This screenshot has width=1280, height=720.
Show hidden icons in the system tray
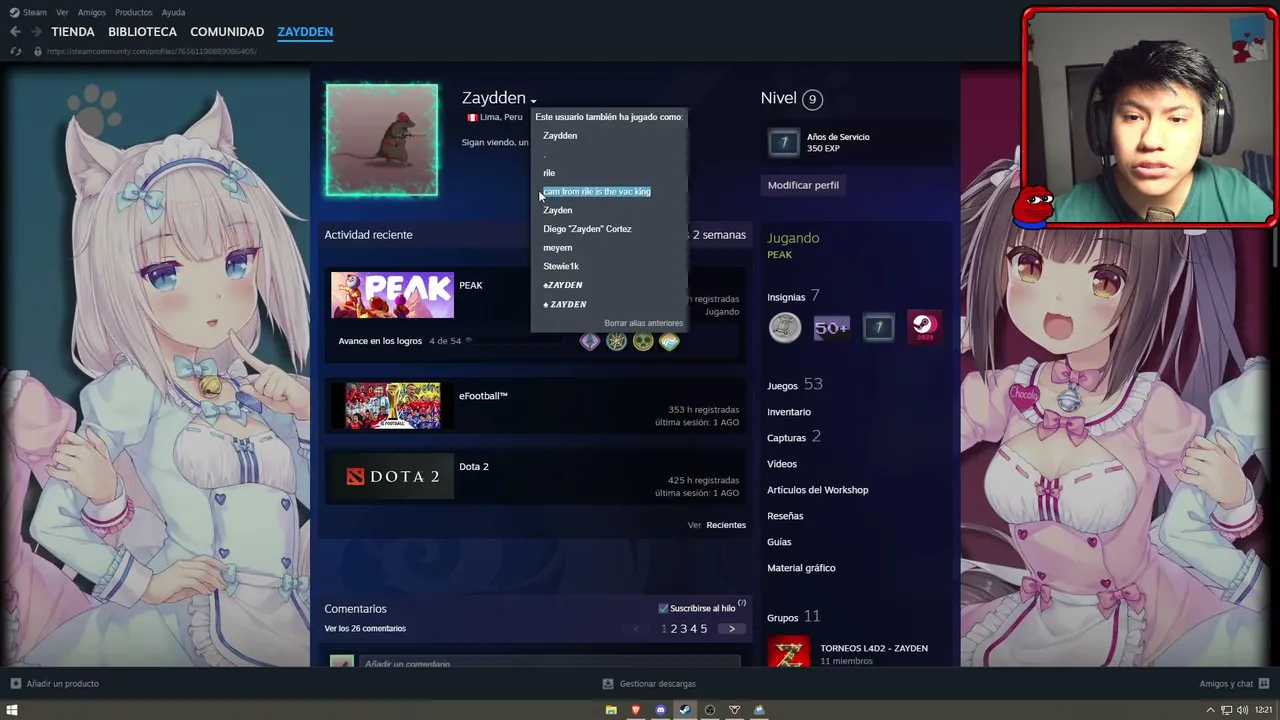pyautogui.click(x=1210, y=710)
